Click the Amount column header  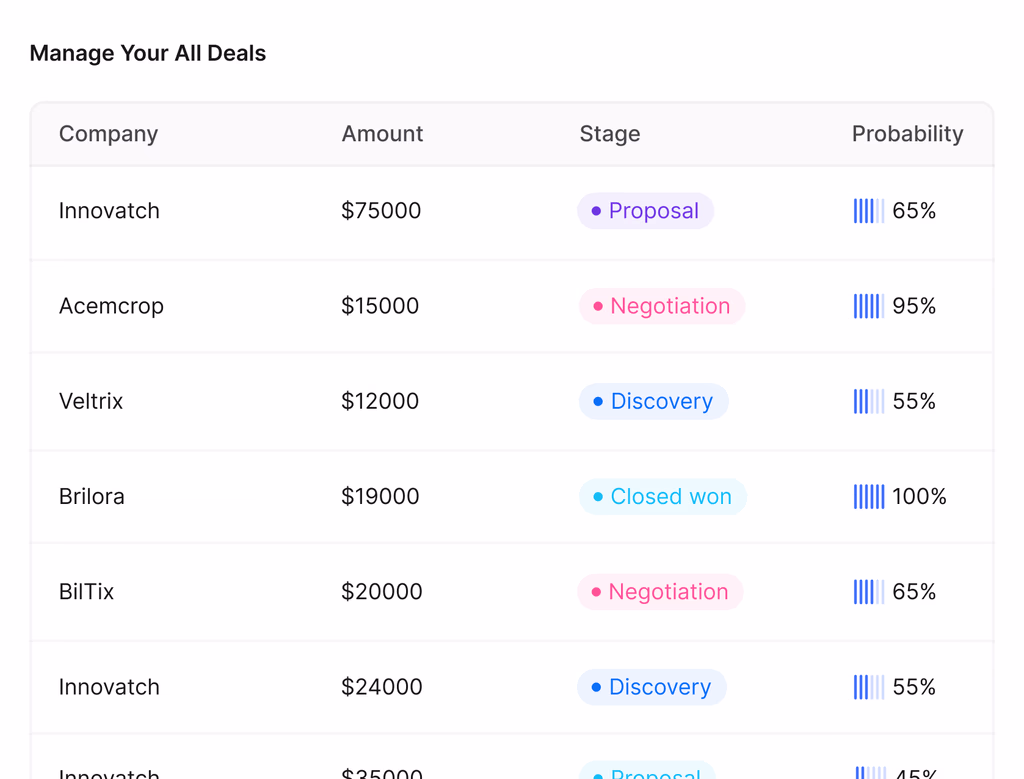click(x=382, y=134)
